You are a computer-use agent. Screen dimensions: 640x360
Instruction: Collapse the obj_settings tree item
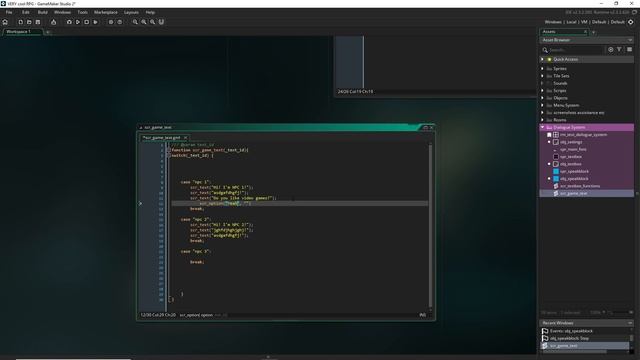coord(549,142)
